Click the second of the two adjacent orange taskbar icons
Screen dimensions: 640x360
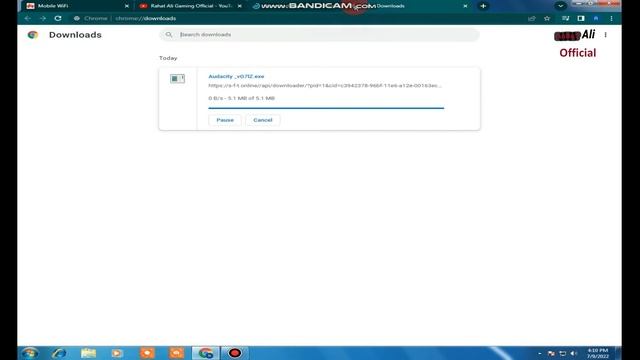point(176,353)
